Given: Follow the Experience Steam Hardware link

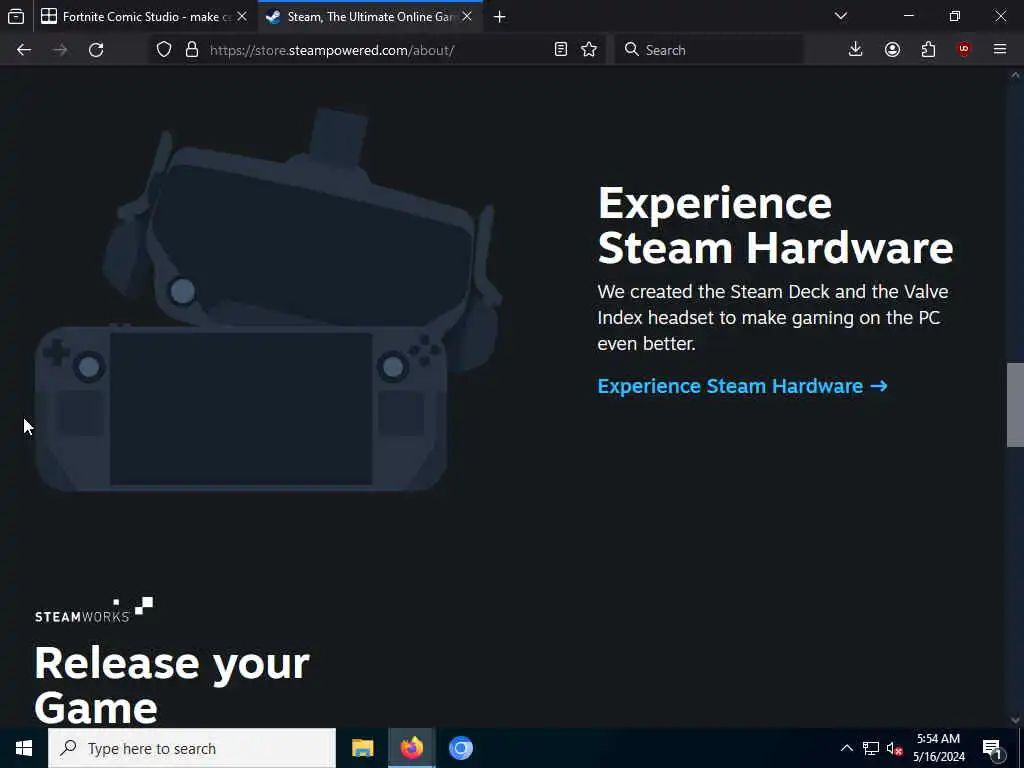Looking at the screenshot, I should click(743, 386).
